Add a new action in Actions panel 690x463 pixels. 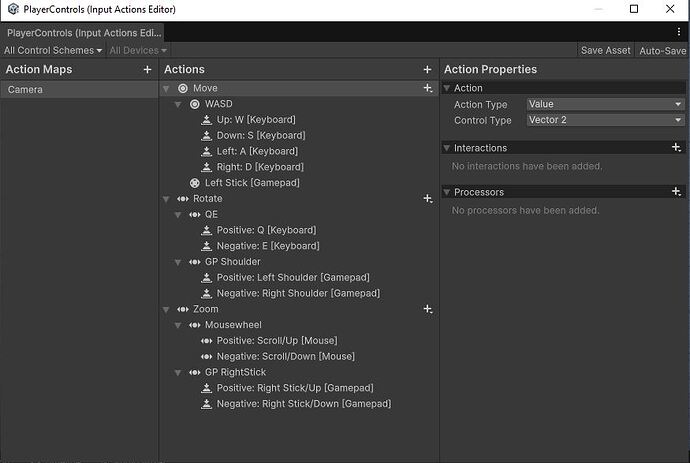[x=427, y=70]
